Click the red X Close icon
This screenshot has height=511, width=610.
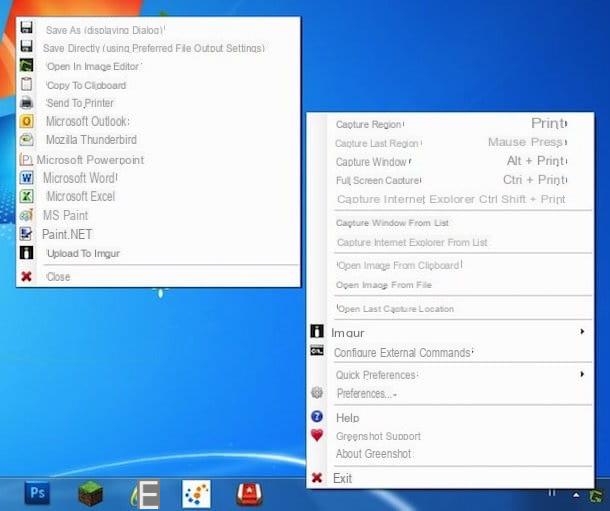pyautogui.click(x=26, y=276)
